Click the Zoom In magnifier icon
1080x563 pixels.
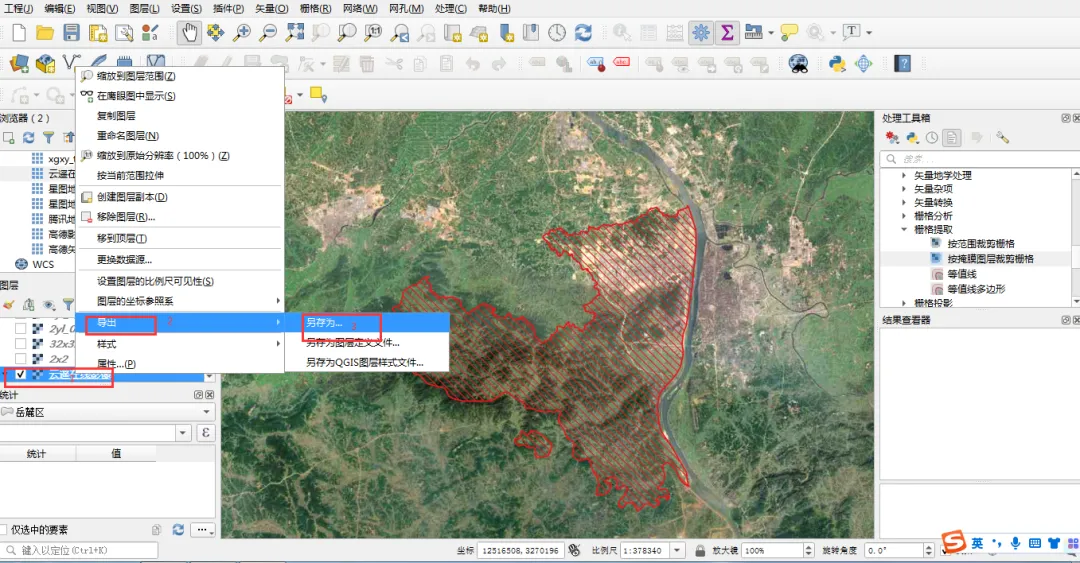(x=241, y=32)
